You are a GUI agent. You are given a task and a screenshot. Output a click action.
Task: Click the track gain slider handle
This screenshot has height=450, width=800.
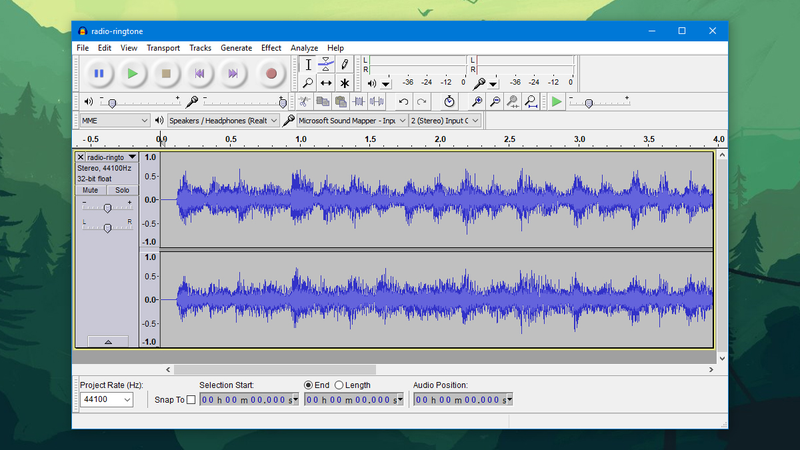107,208
